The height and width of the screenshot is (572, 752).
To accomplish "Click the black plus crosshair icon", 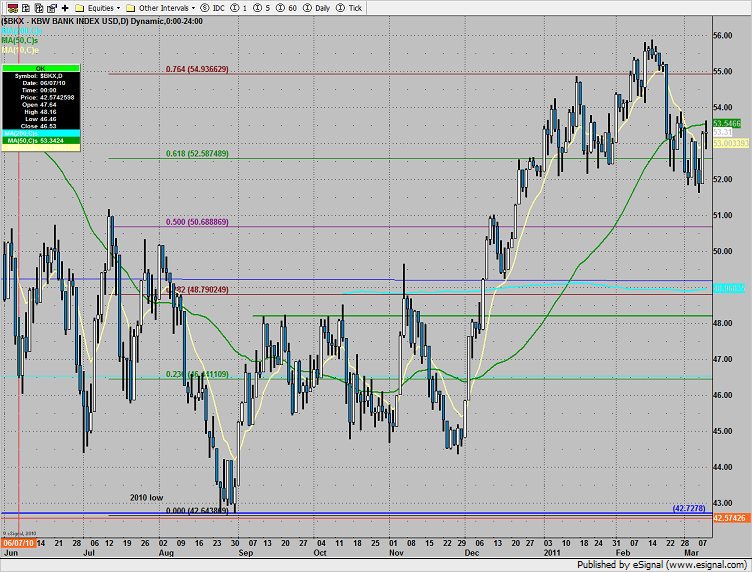I will [x=65, y=8].
